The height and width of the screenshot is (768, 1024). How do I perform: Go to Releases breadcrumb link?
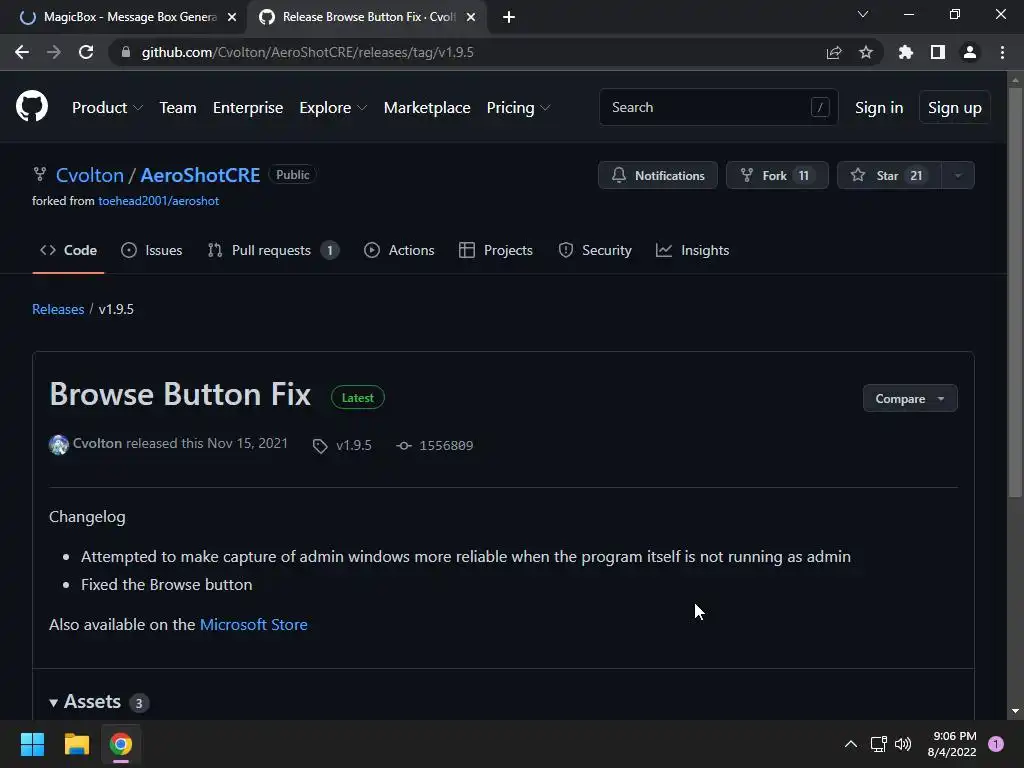pyautogui.click(x=58, y=309)
